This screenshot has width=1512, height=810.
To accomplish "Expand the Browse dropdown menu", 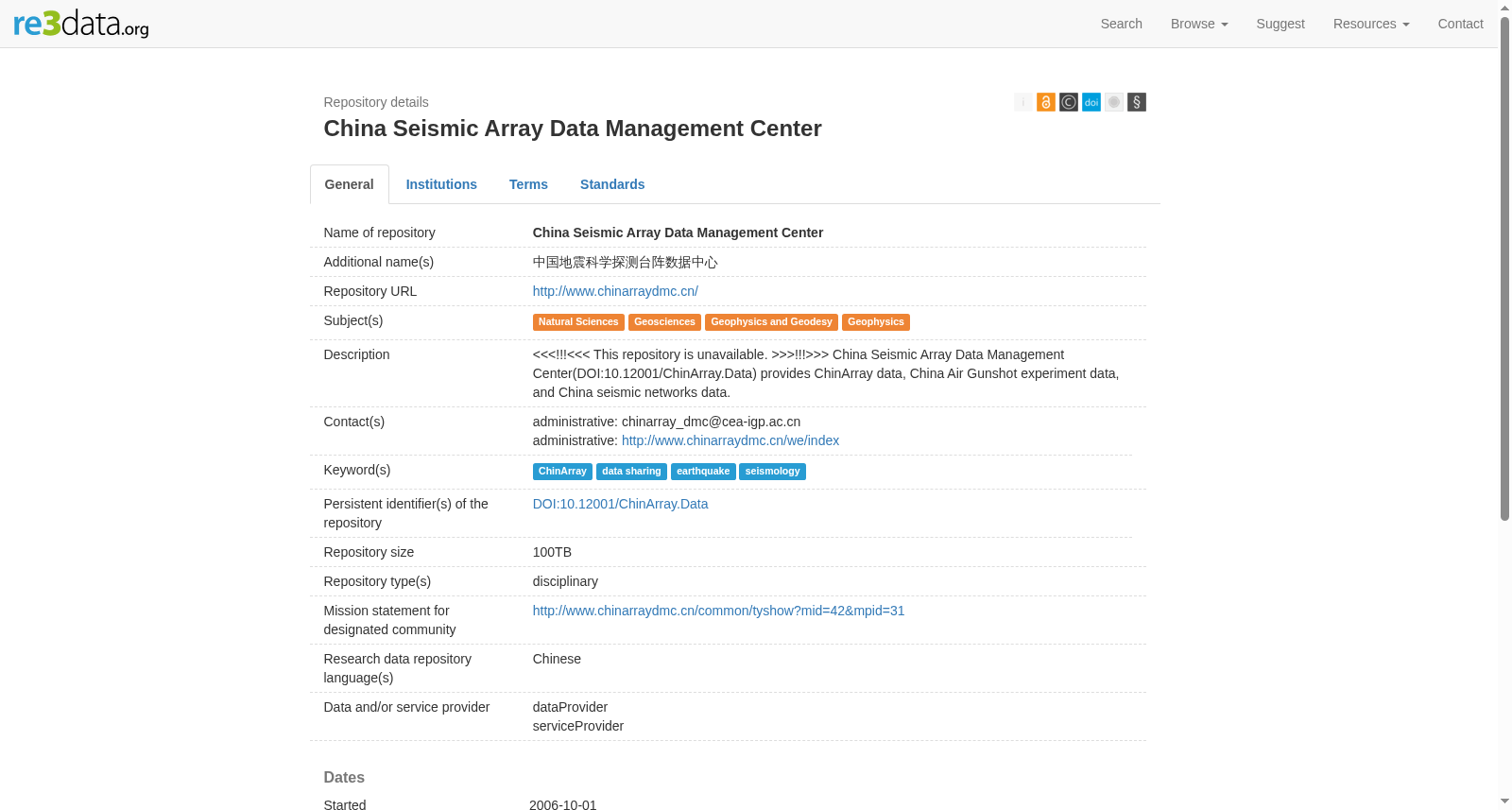I will (1199, 24).
